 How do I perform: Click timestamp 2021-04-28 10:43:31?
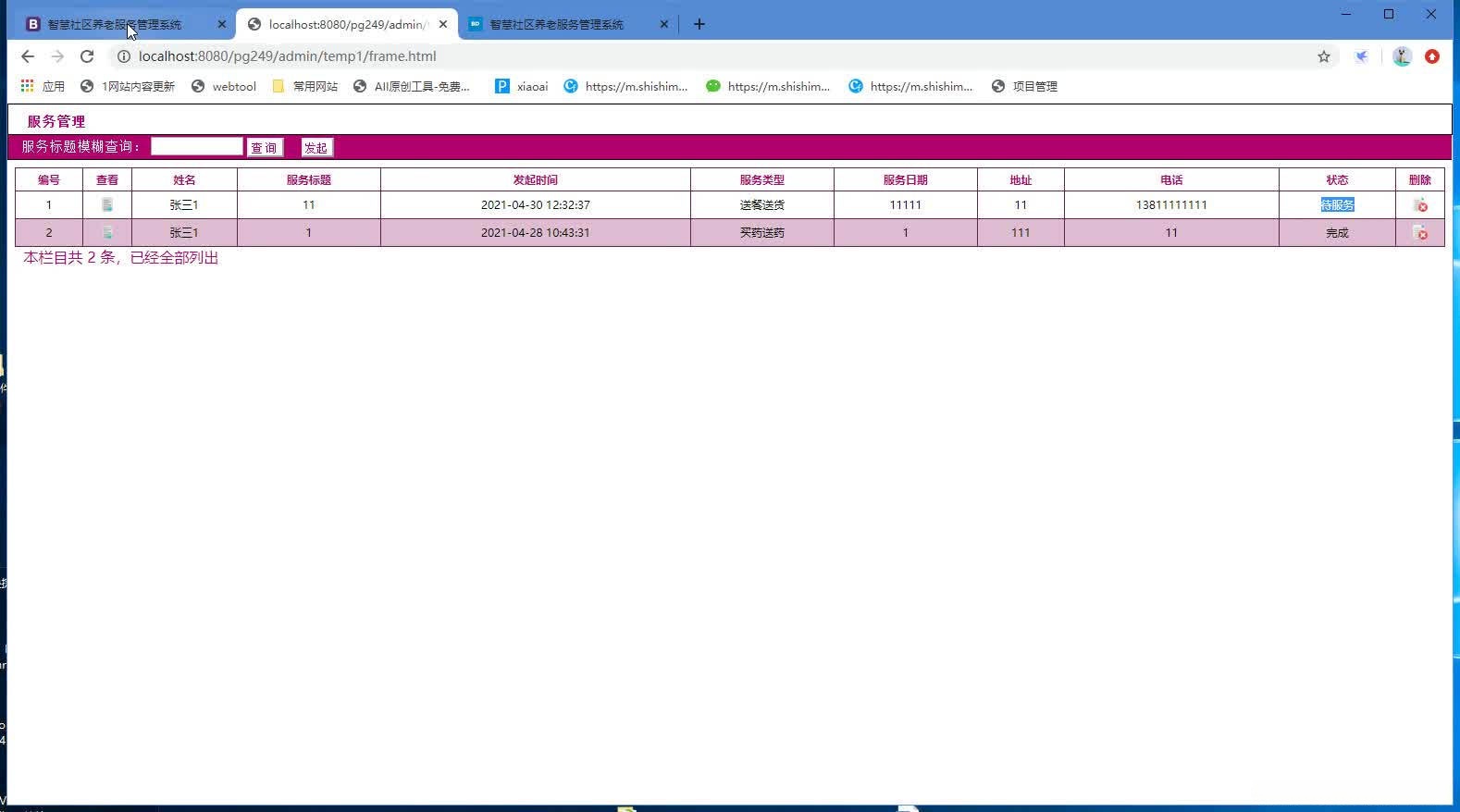(x=536, y=232)
